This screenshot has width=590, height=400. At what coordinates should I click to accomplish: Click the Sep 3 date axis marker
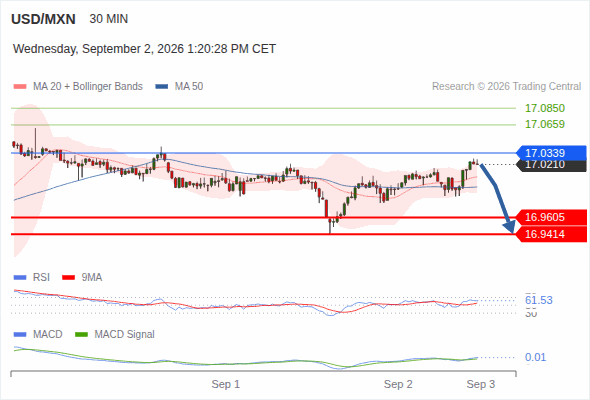tap(481, 384)
